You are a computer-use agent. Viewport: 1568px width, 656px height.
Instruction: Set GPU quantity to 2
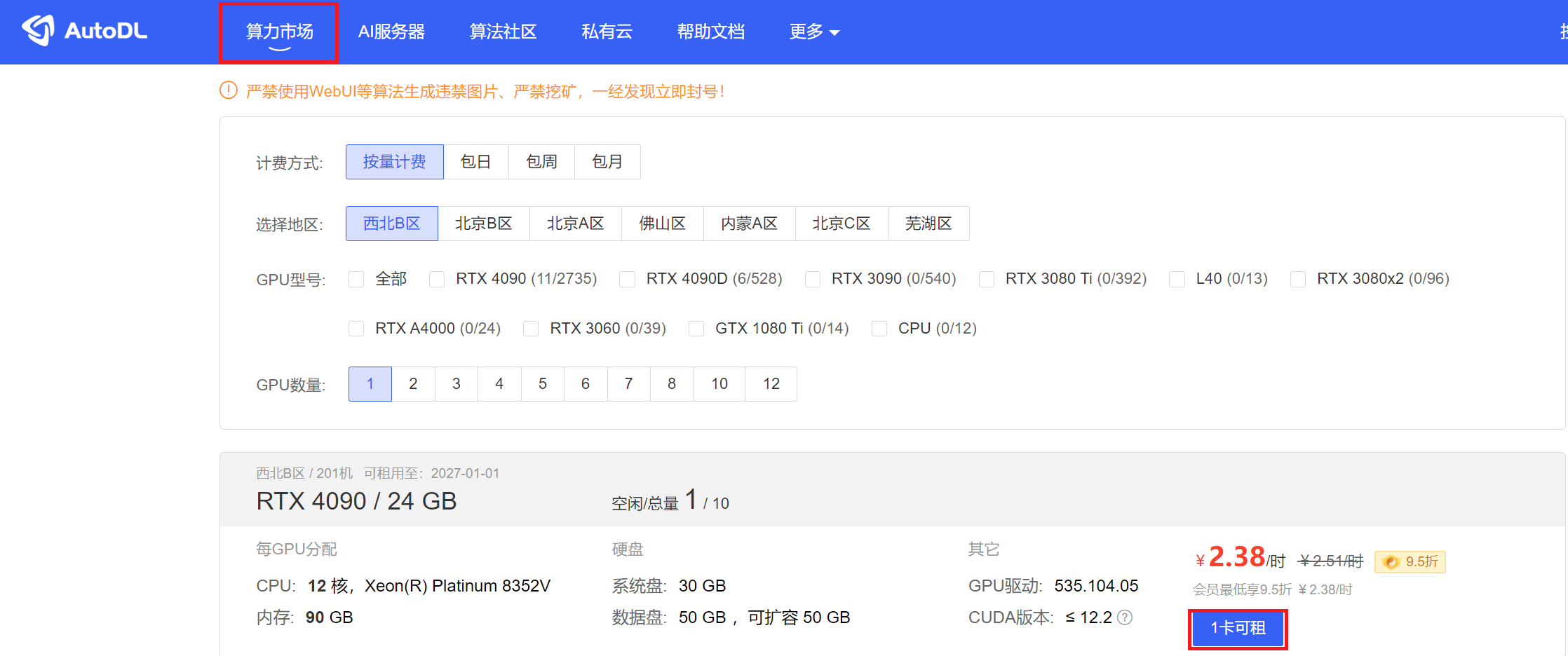click(x=413, y=384)
